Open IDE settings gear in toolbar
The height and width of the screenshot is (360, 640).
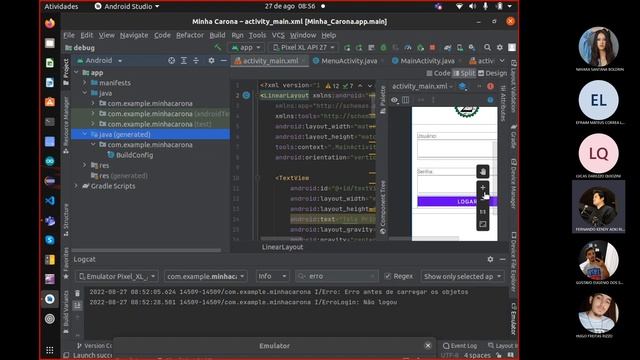[500, 48]
